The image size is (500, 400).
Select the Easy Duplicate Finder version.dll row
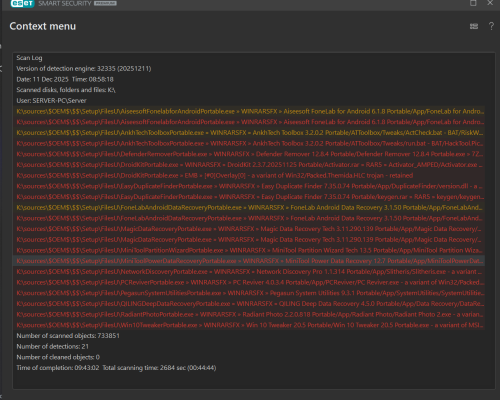(x=250, y=186)
